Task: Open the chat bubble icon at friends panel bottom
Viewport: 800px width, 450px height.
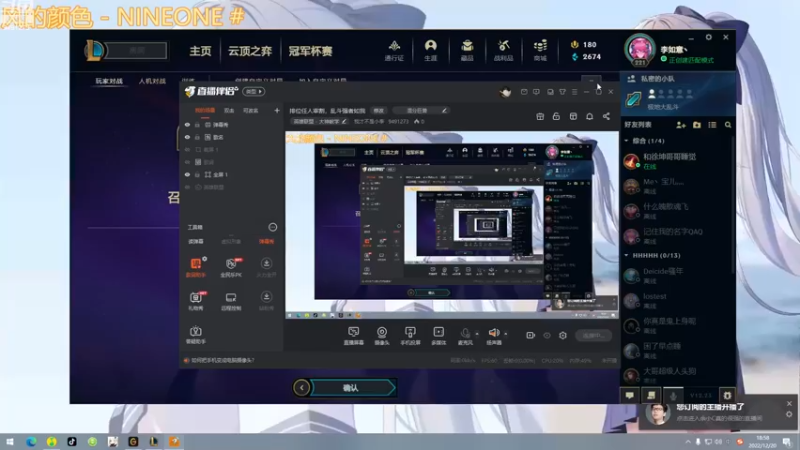Action: [x=630, y=395]
